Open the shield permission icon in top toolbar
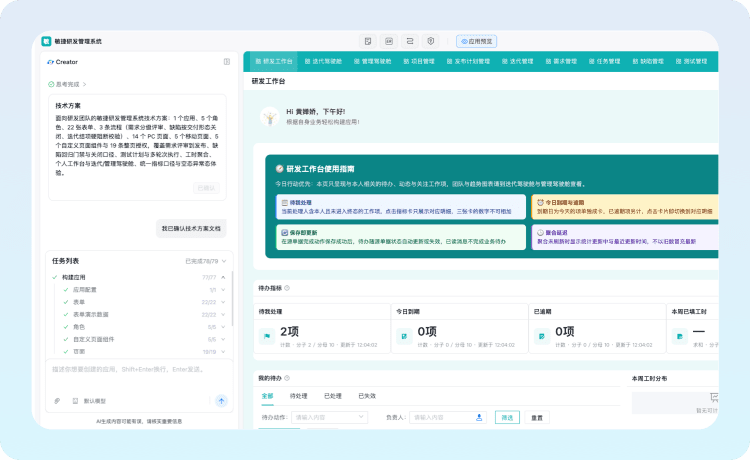Image resolution: width=750 pixels, height=460 pixels. pos(430,41)
